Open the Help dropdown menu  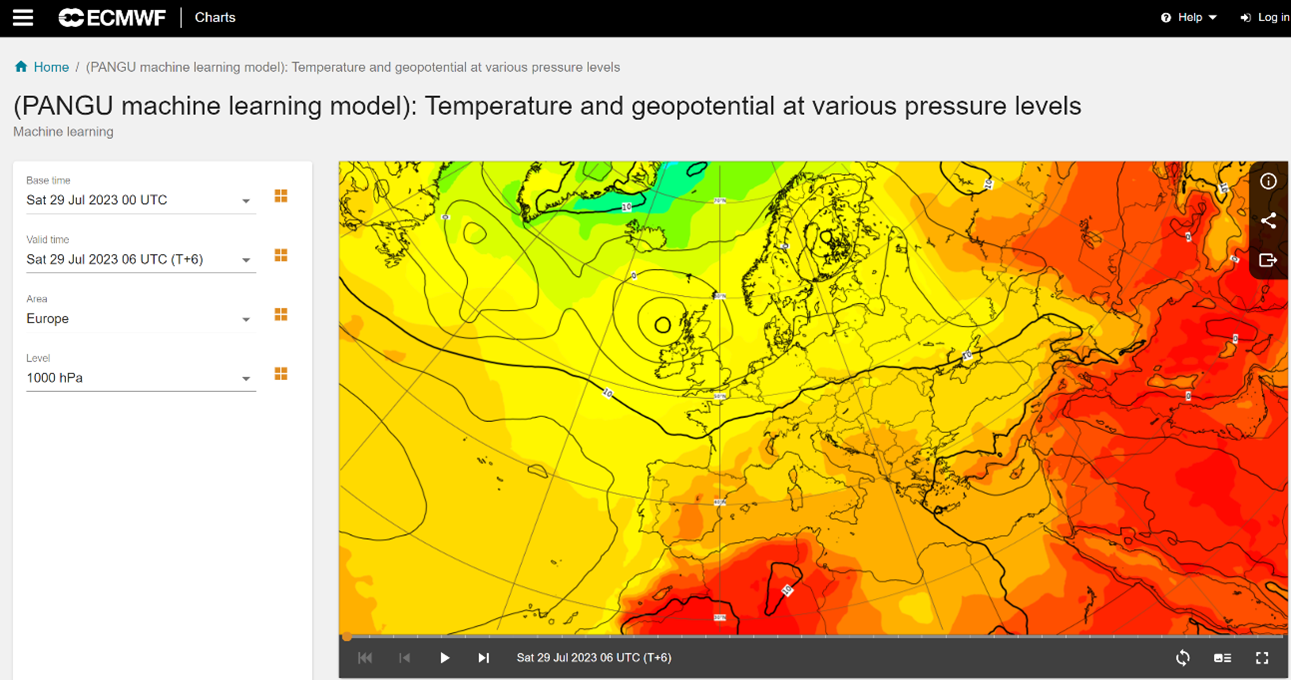[1188, 17]
